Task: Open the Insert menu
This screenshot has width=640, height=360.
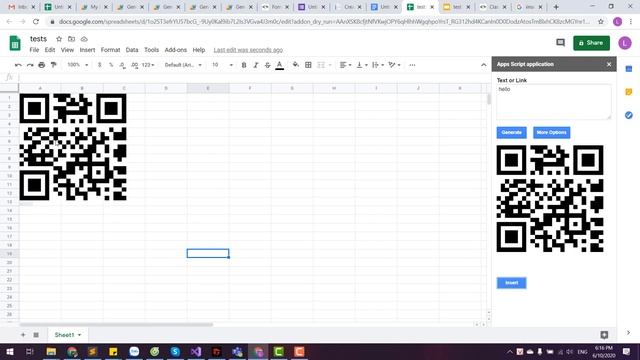Action: [x=87, y=50]
